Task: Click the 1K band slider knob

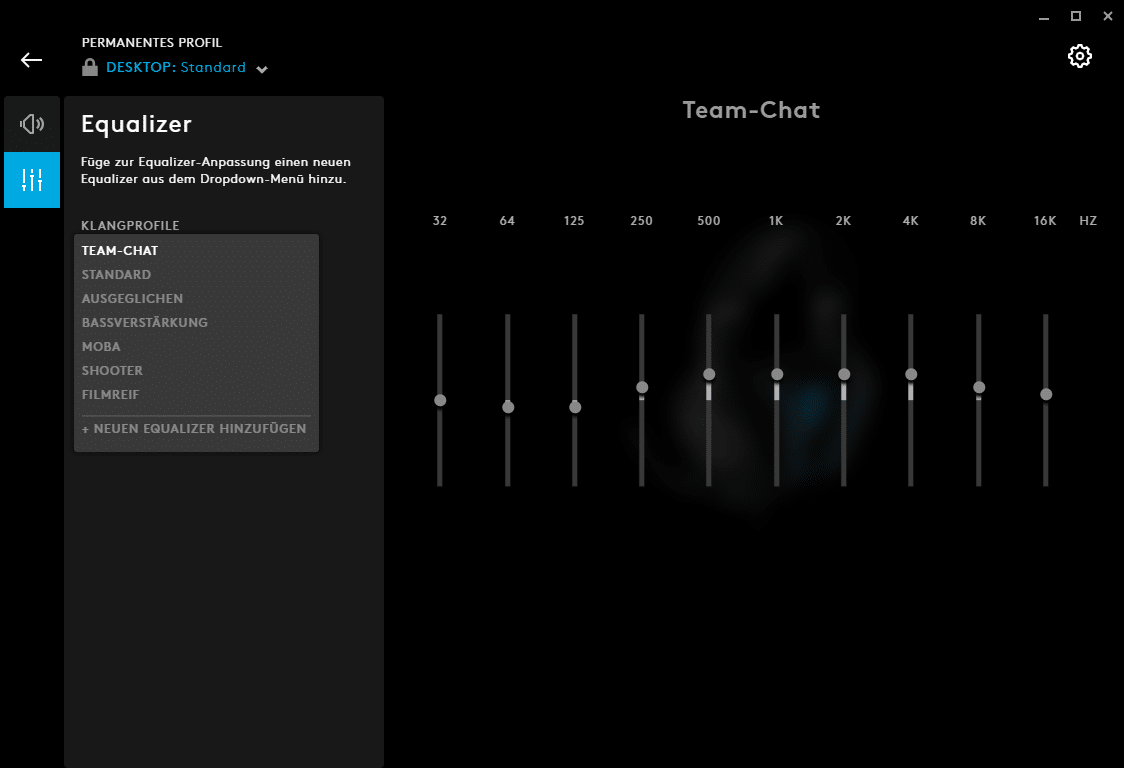Action: tap(777, 374)
